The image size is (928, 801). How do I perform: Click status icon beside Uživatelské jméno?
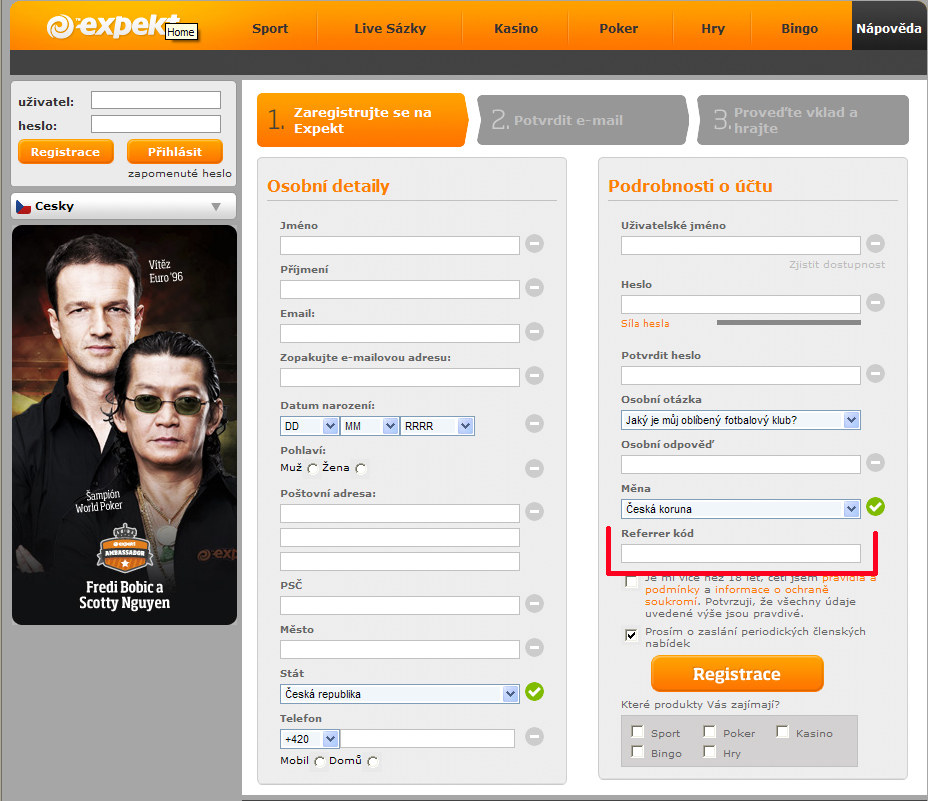coord(875,243)
